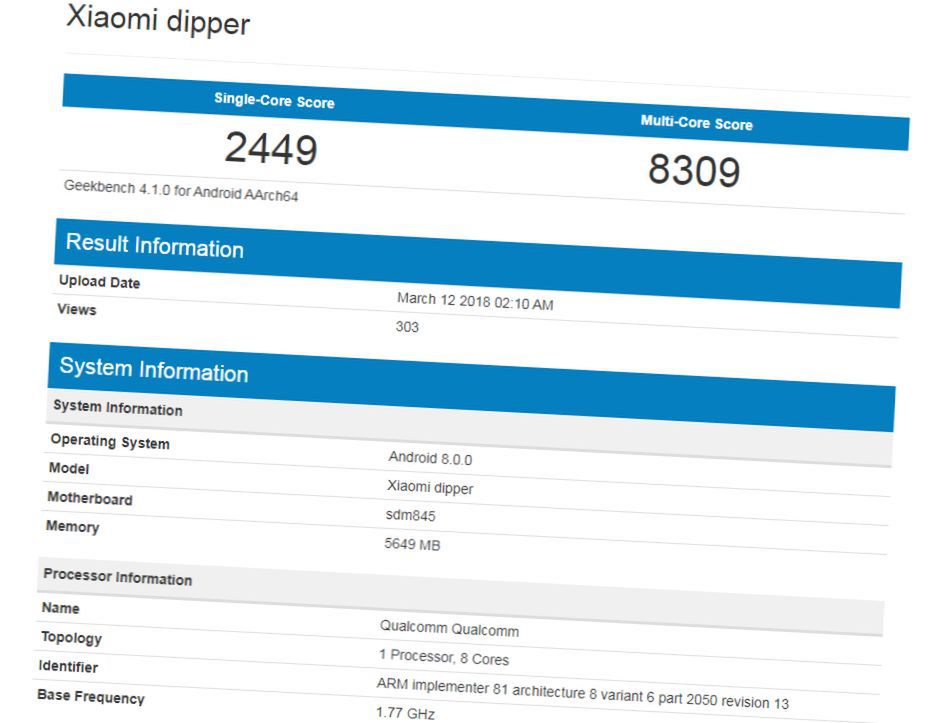Click the Memory label

coord(72,526)
